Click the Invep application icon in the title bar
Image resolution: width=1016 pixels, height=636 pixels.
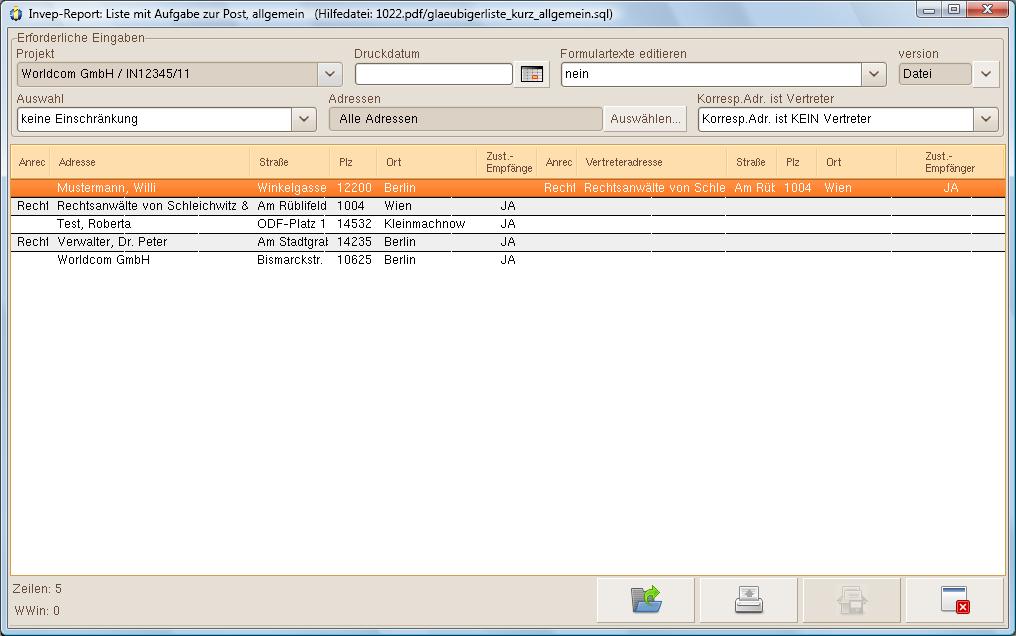tap(16, 14)
